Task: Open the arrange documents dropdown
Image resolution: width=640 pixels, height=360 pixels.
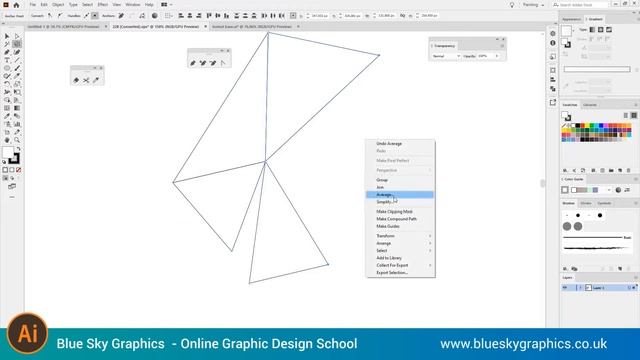Action: click(x=166, y=5)
